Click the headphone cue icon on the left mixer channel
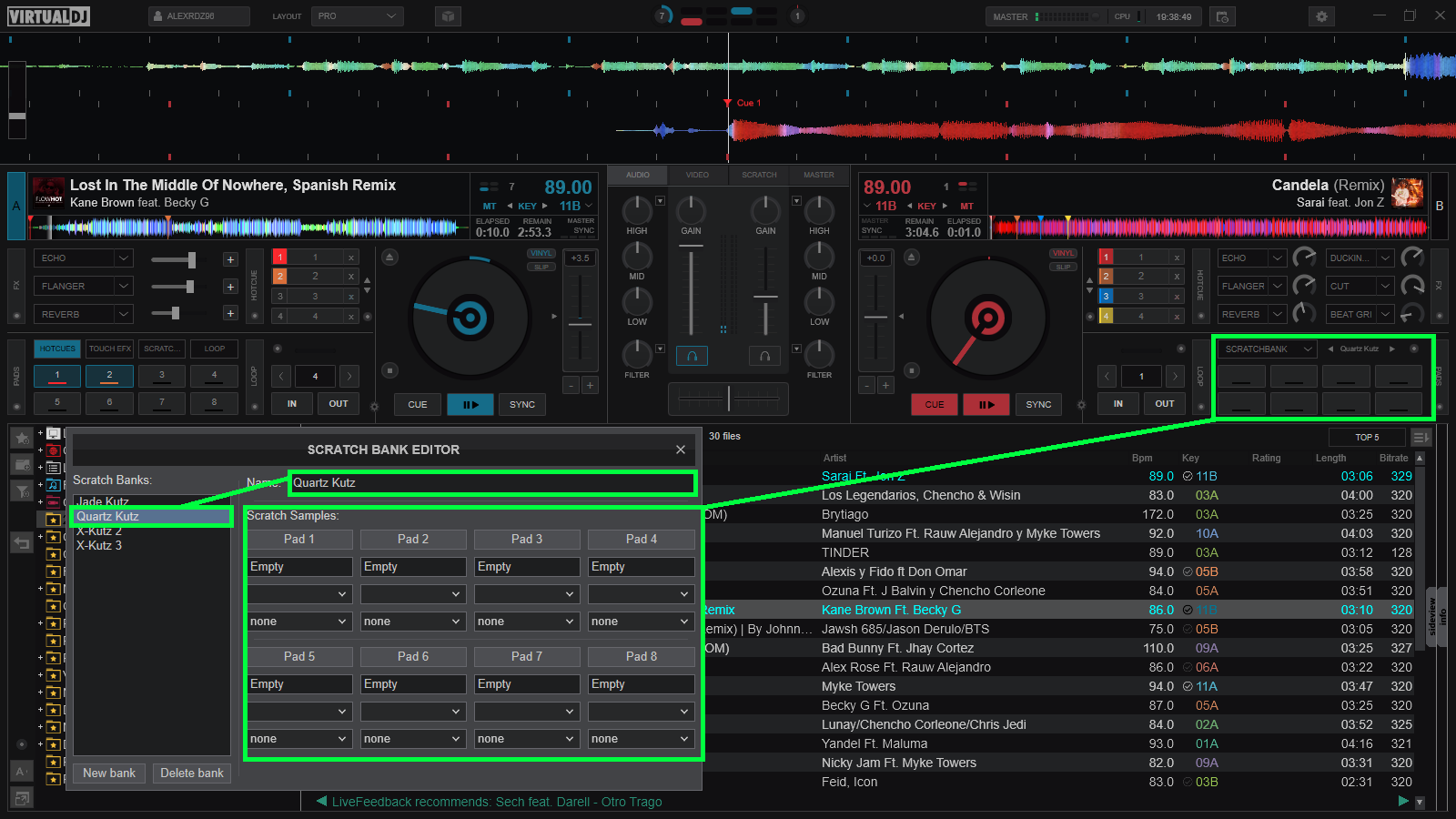Viewport: 1456px width, 819px height. 692,356
